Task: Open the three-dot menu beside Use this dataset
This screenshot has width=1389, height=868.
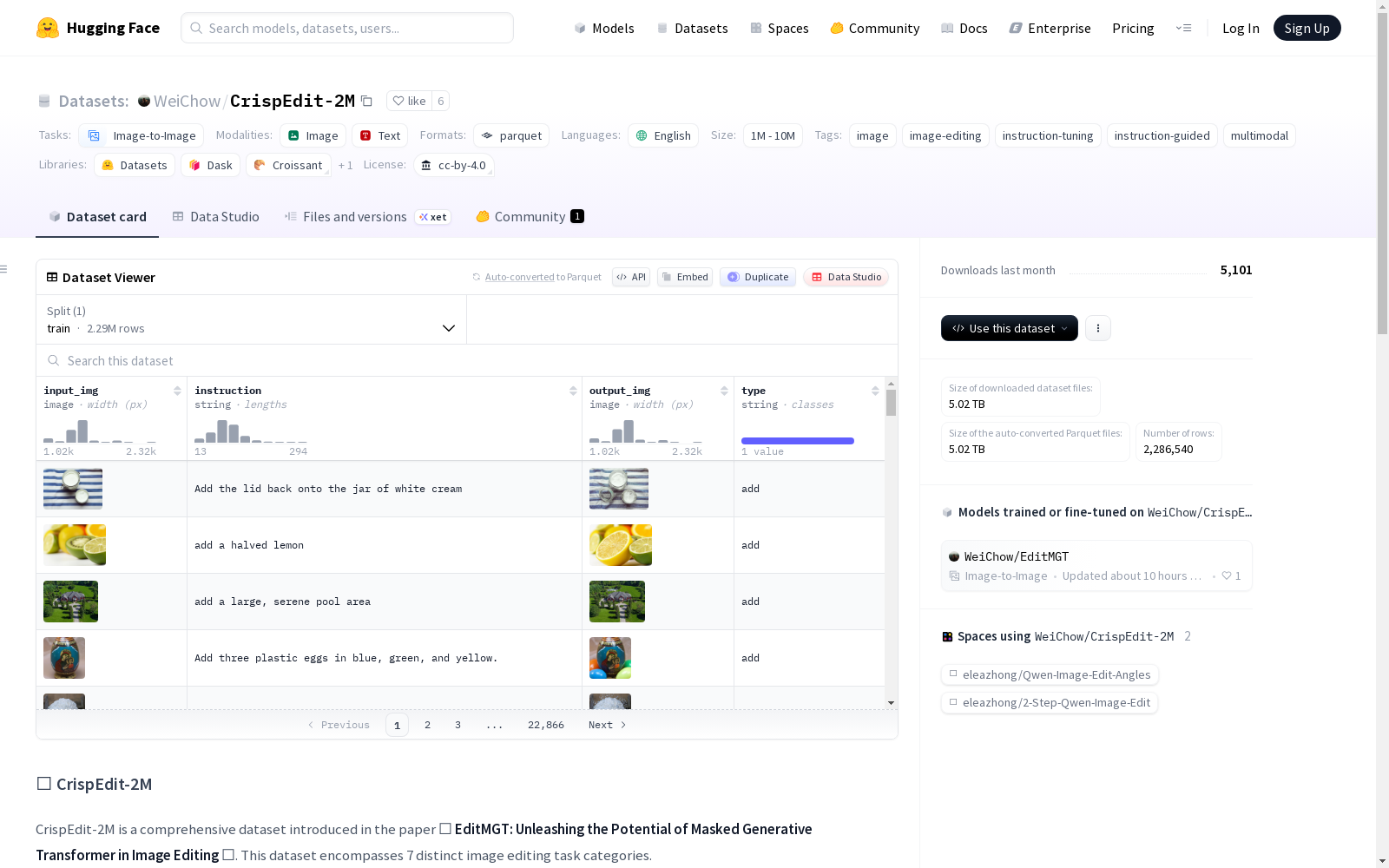Action: pyautogui.click(x=1098, y=328)
